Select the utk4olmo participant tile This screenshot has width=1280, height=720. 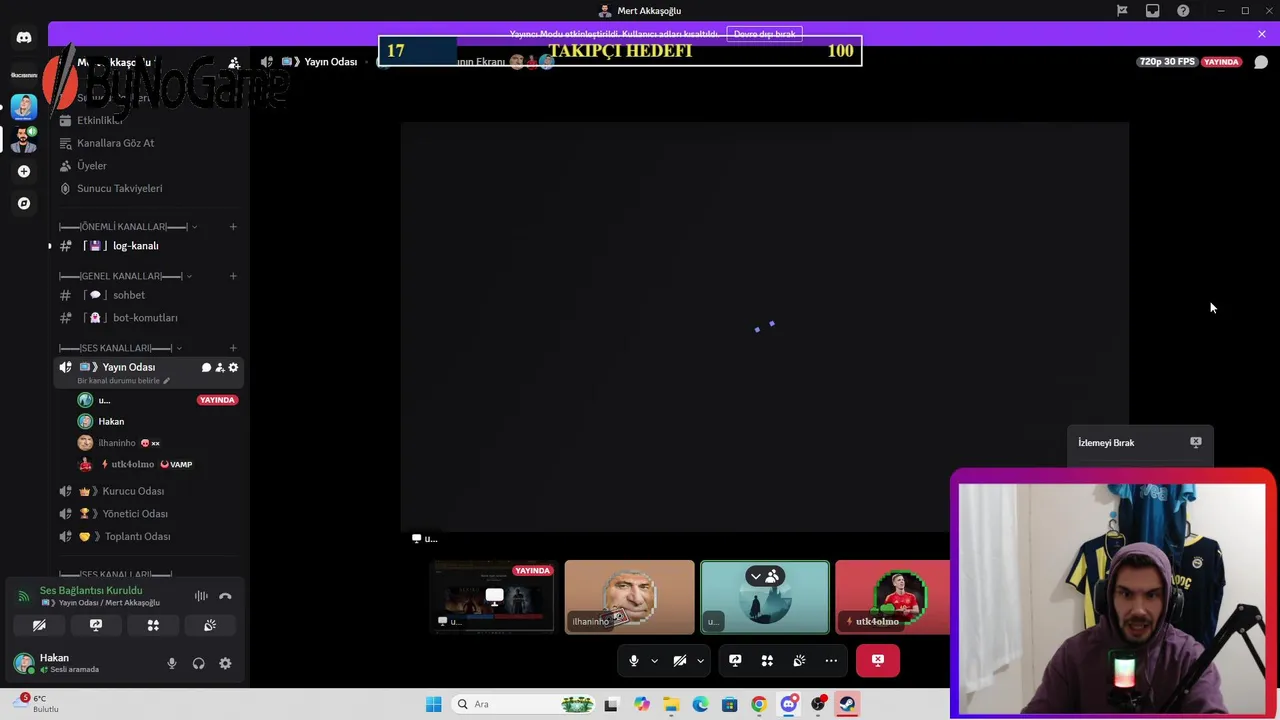pos(892,597)
